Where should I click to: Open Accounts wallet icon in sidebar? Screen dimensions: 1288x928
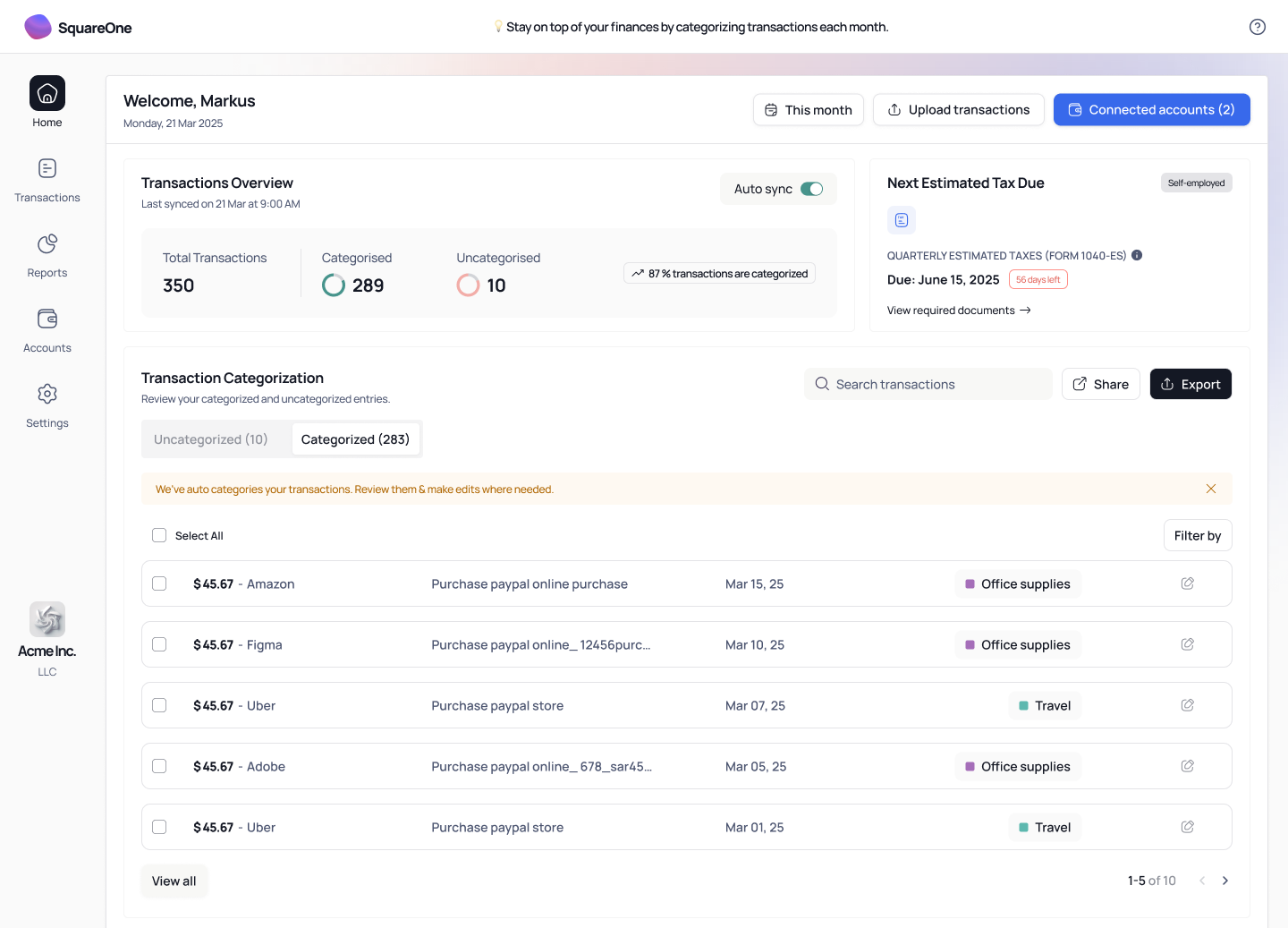coord(47,319)
